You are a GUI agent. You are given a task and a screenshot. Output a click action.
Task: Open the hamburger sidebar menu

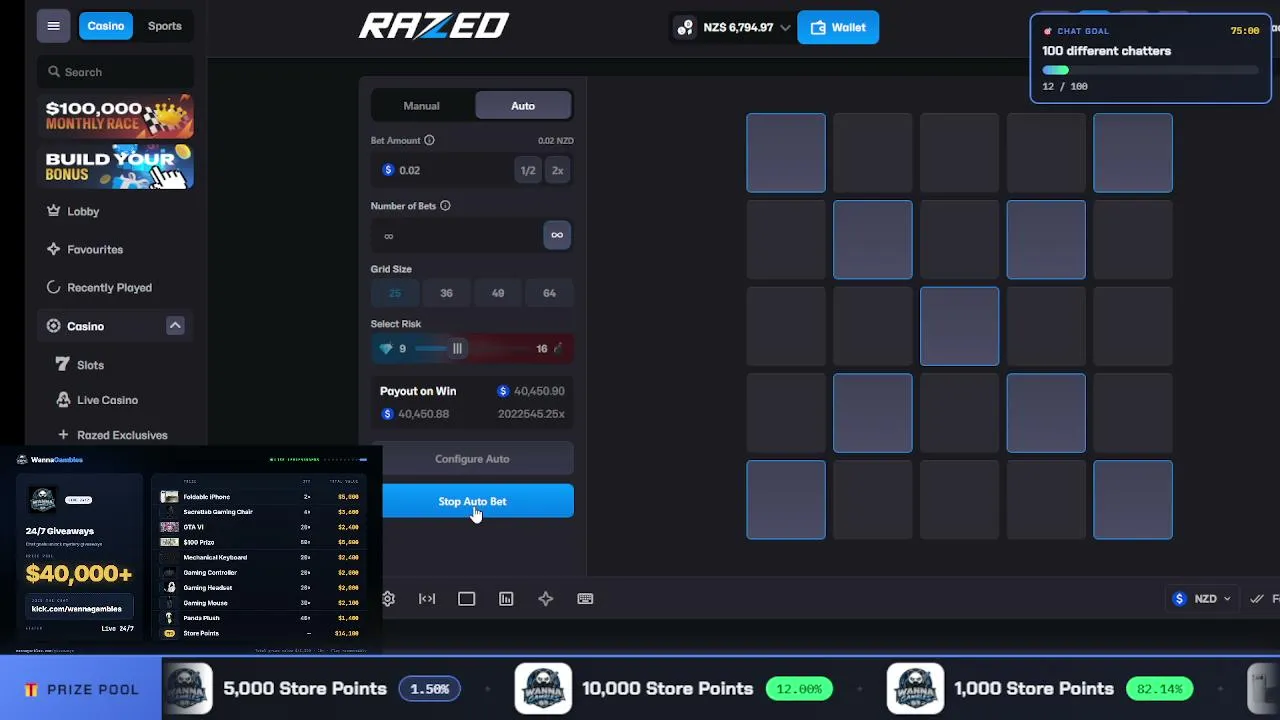tap(53, 26)
